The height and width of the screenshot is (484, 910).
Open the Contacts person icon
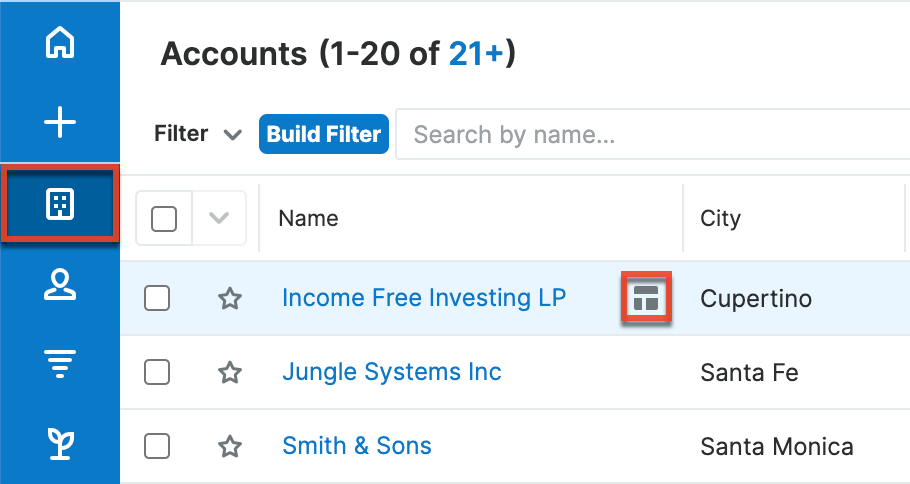click(x=60, y=285)
